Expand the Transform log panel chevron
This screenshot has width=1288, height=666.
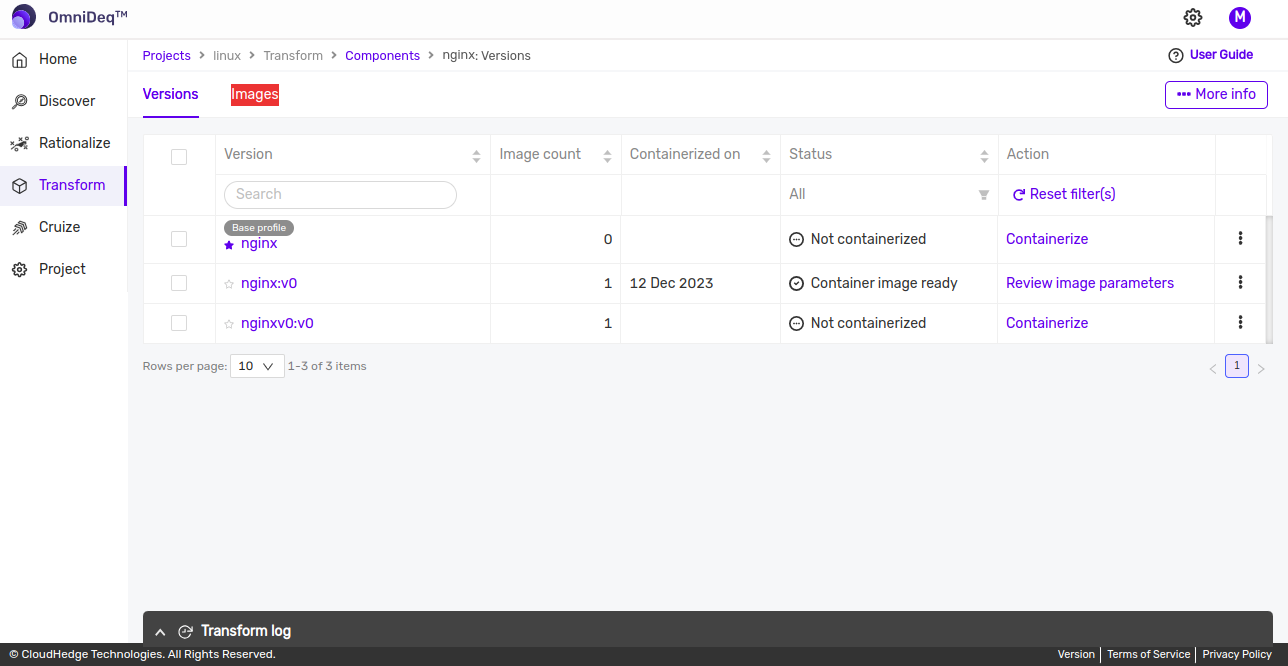[160, 632]
